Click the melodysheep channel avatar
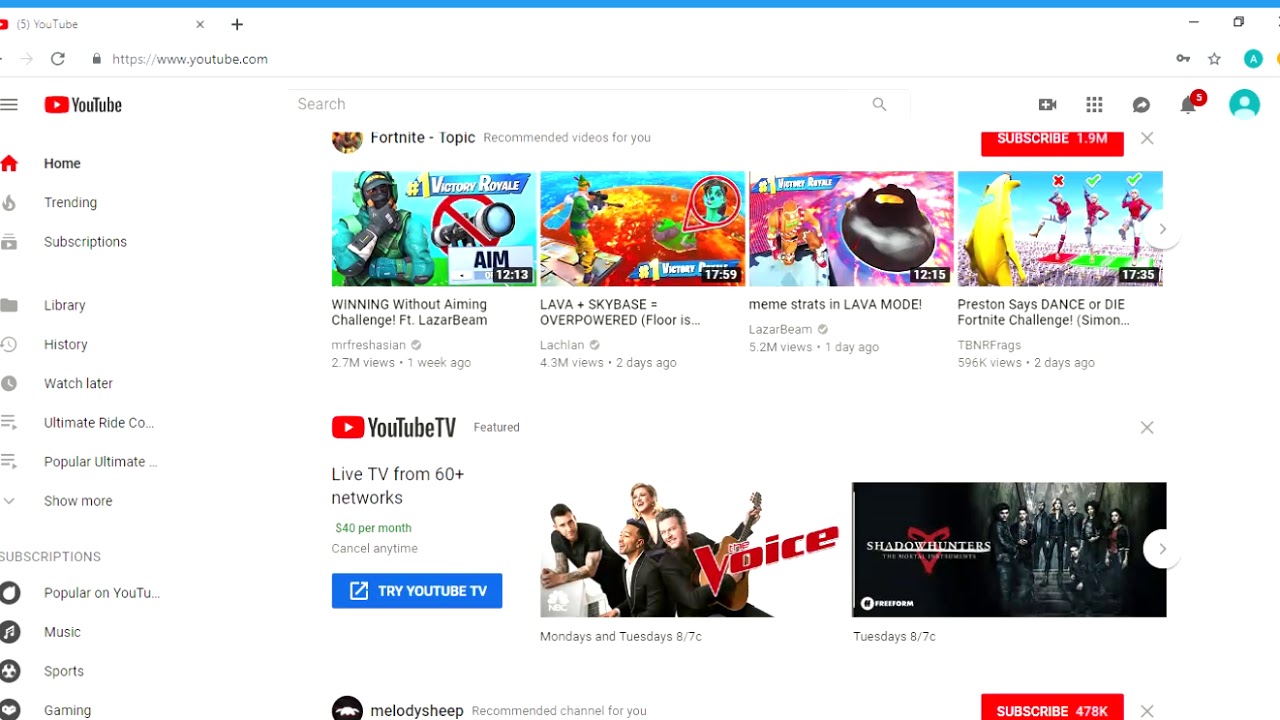 347,709
